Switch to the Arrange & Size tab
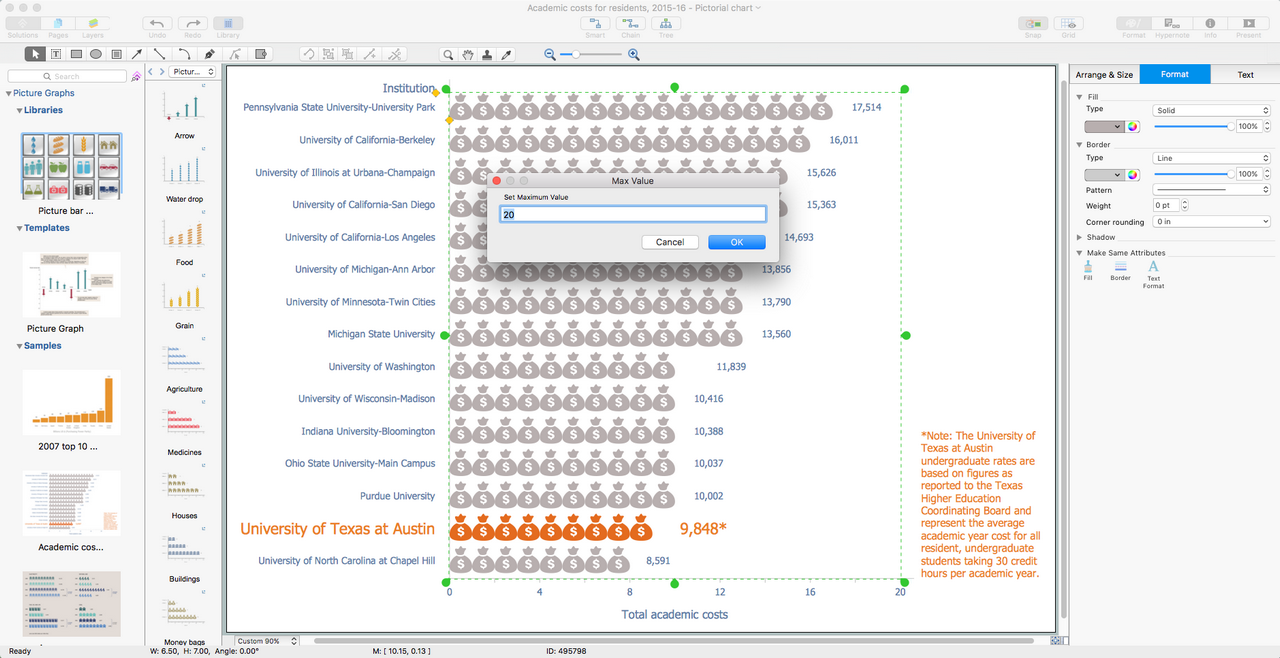This screenshot has height=658, width=1280. pos(1104,75)
